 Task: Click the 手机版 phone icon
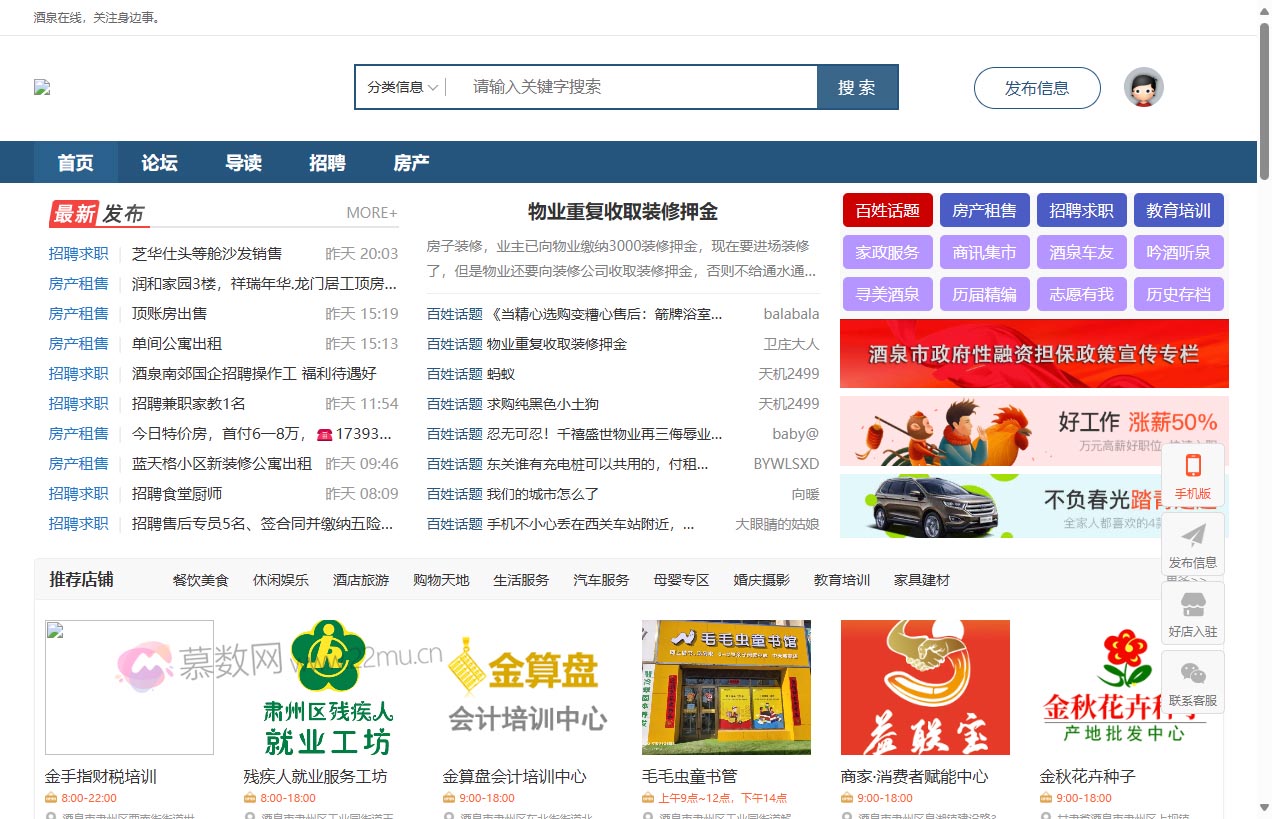[x=1192, y=466]
